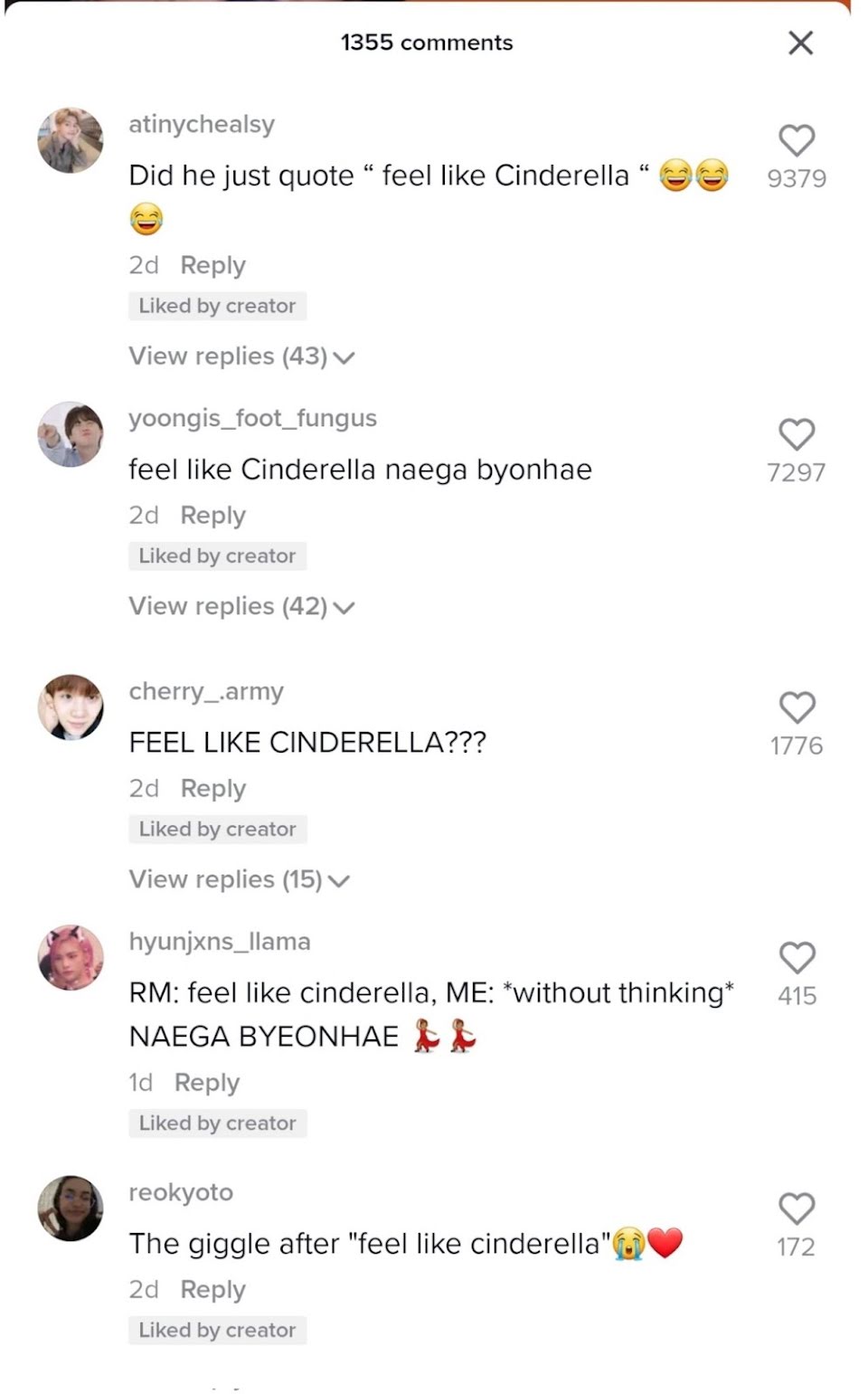868x1394 pixels.
Task: Reply to cherry_.army's comment
Action: tap(212, 788)
